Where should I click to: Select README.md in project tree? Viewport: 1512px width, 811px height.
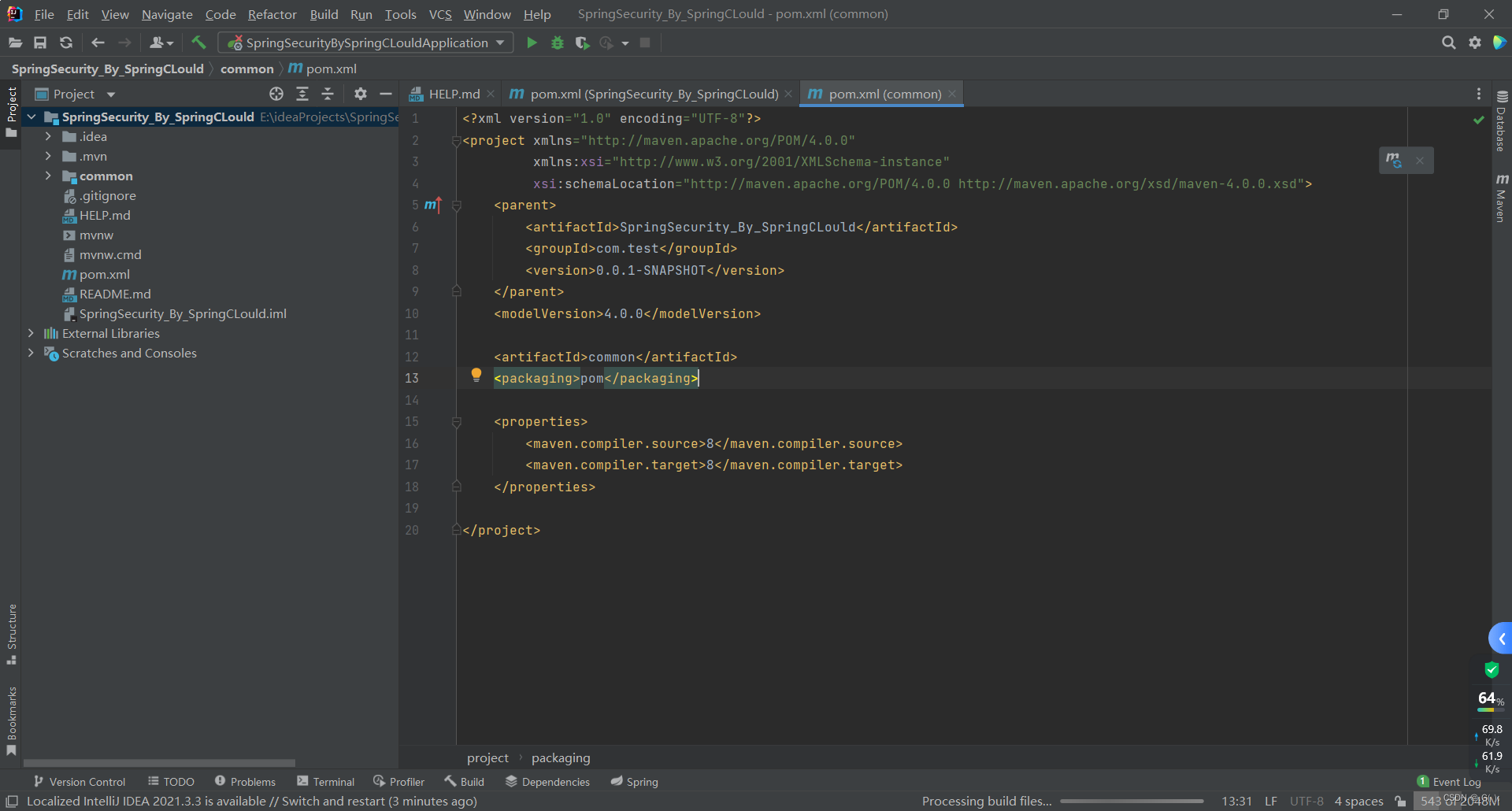point(115,294)
